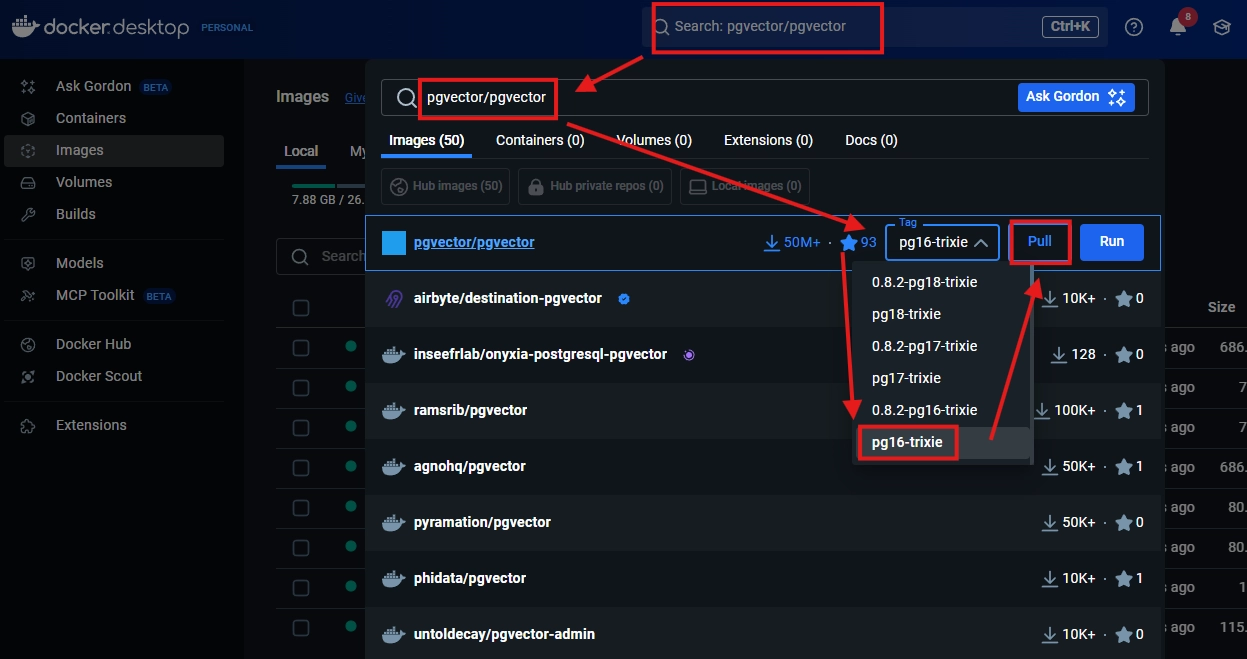Open Ask Gordon in the sidebar

(112, 86)
